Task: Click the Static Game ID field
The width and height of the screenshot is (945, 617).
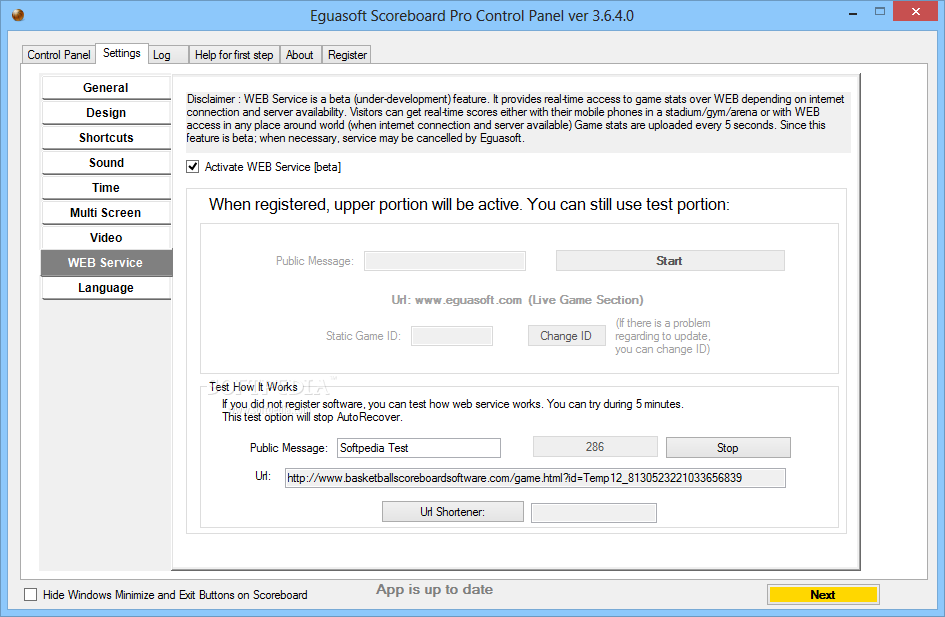Action: (x=452, y=336)
